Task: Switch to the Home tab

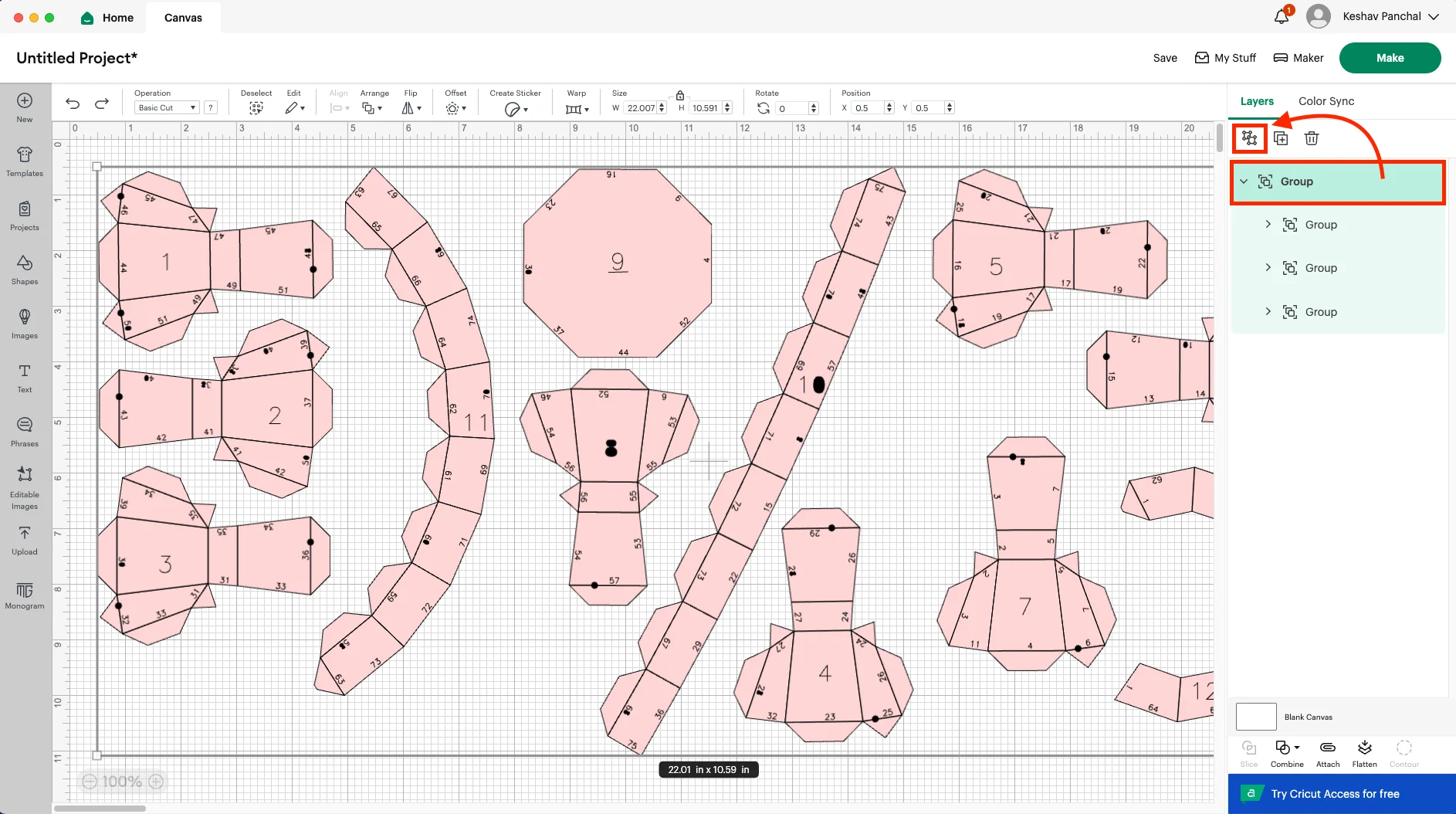Action: [107, 17]
